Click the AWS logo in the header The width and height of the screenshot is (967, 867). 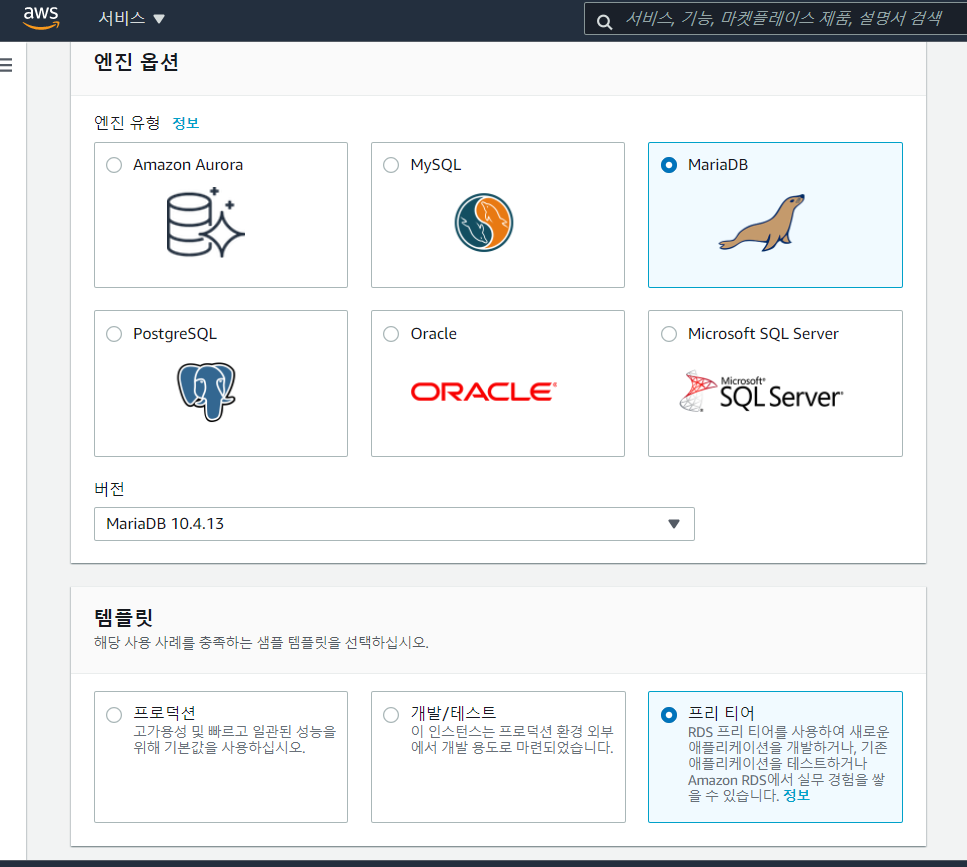41,18
